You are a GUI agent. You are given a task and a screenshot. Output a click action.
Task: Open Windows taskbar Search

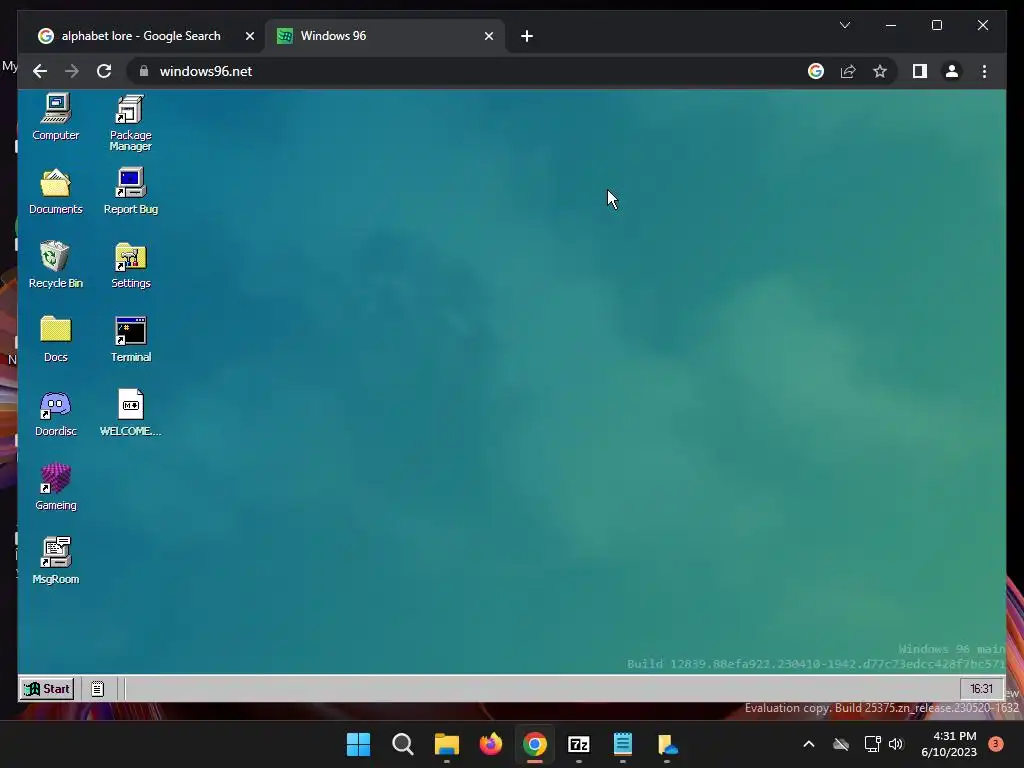pyautogui.click(x=402, y=744)
